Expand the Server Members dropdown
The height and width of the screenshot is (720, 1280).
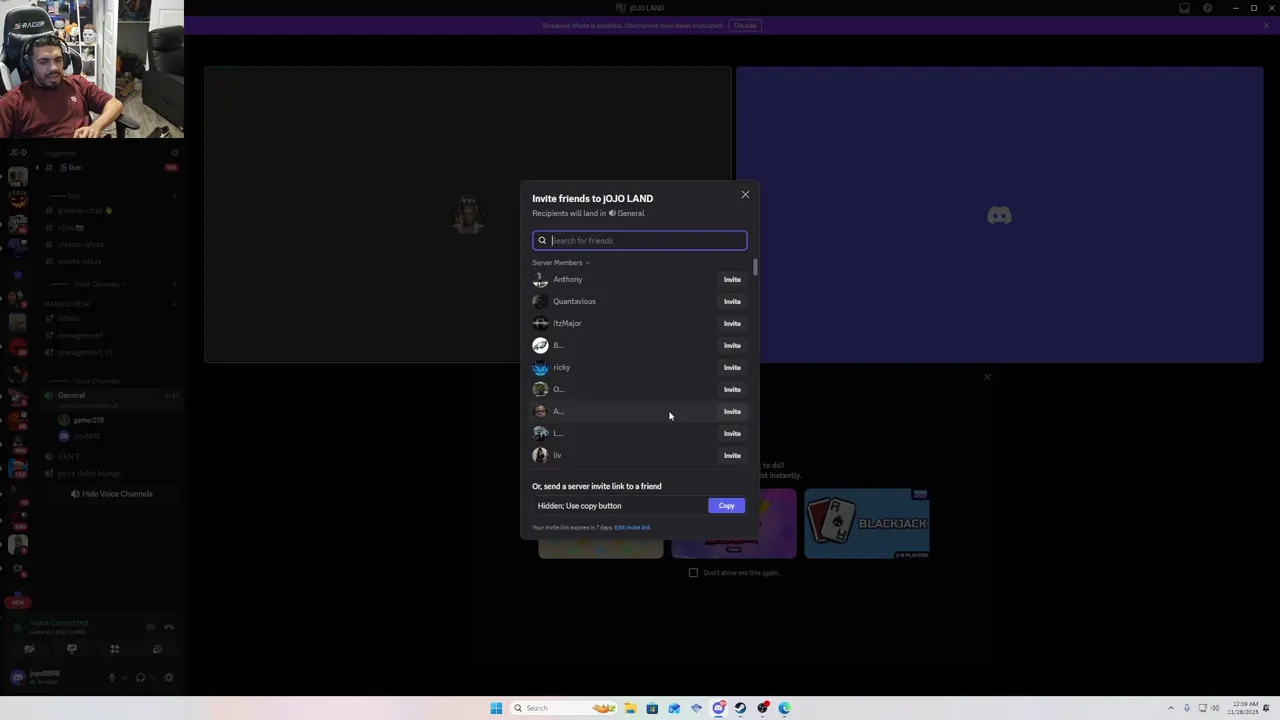coord(560,263)
